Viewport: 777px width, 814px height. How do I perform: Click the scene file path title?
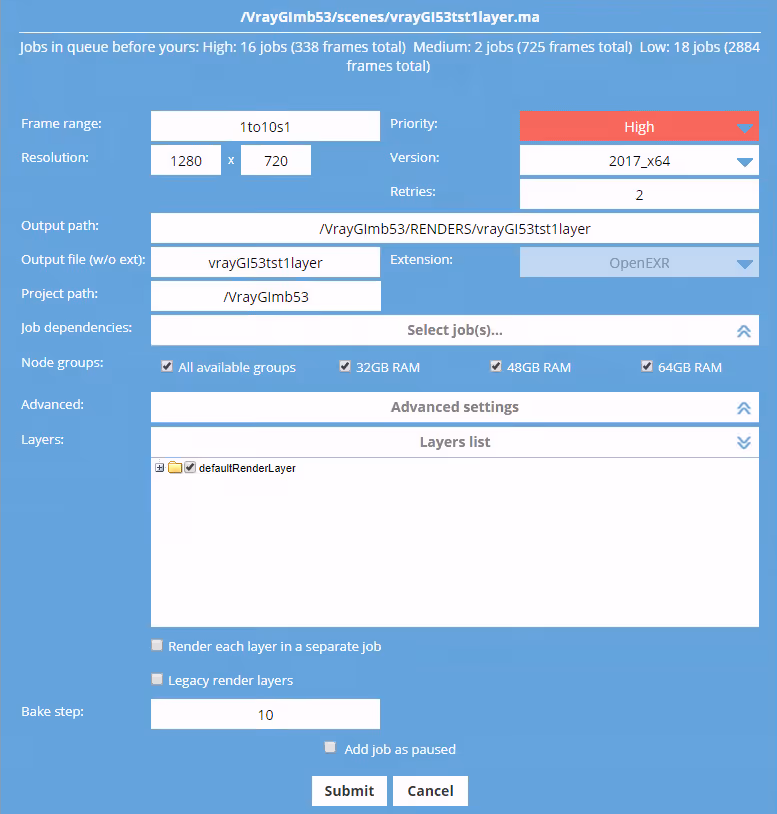[x=390, y=17]
